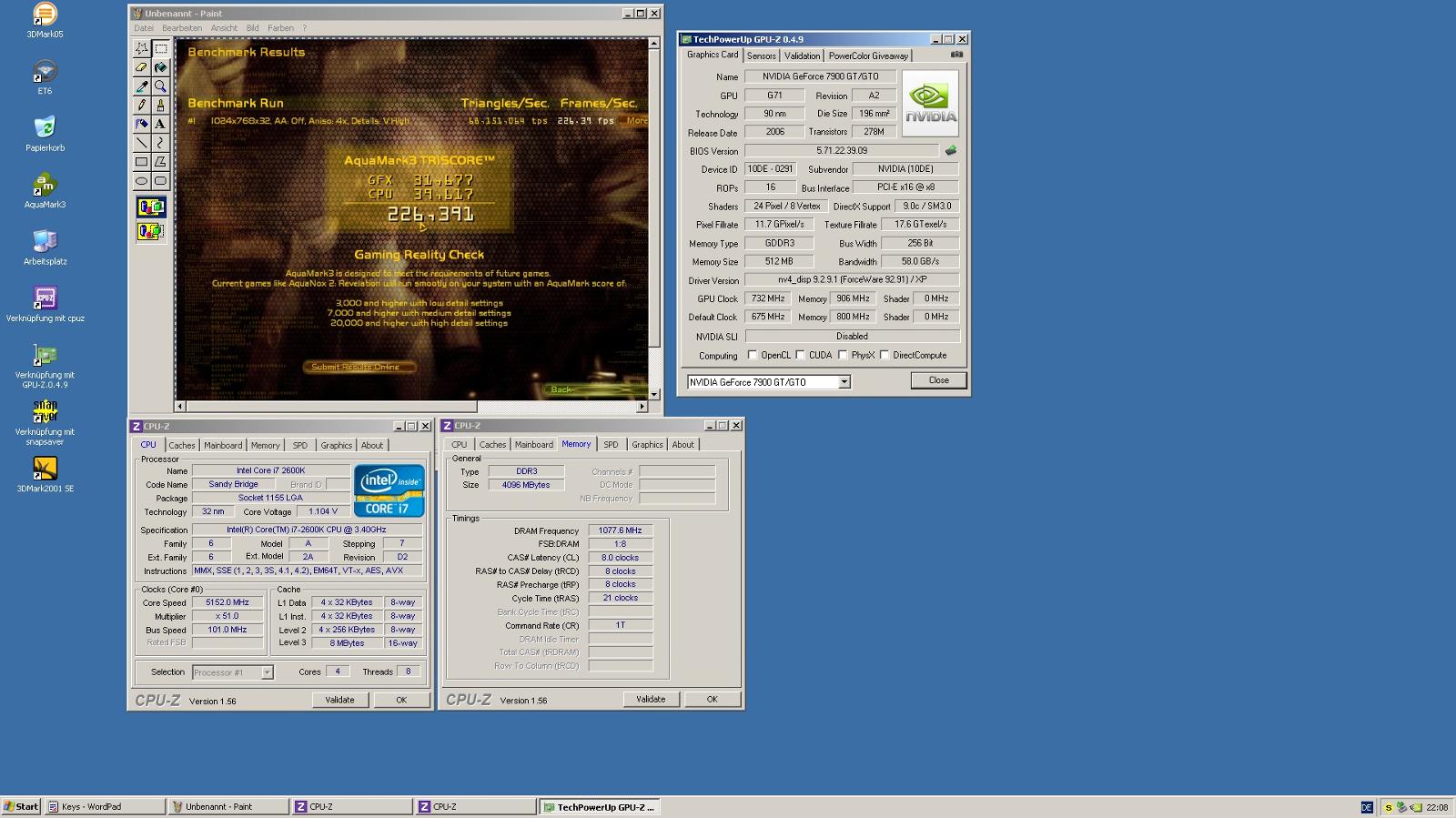Image resolution: width=1456 pixels, height=818 pixels.
Task: Pick the Text tool in Paint
Action: [x=160, y=124]
